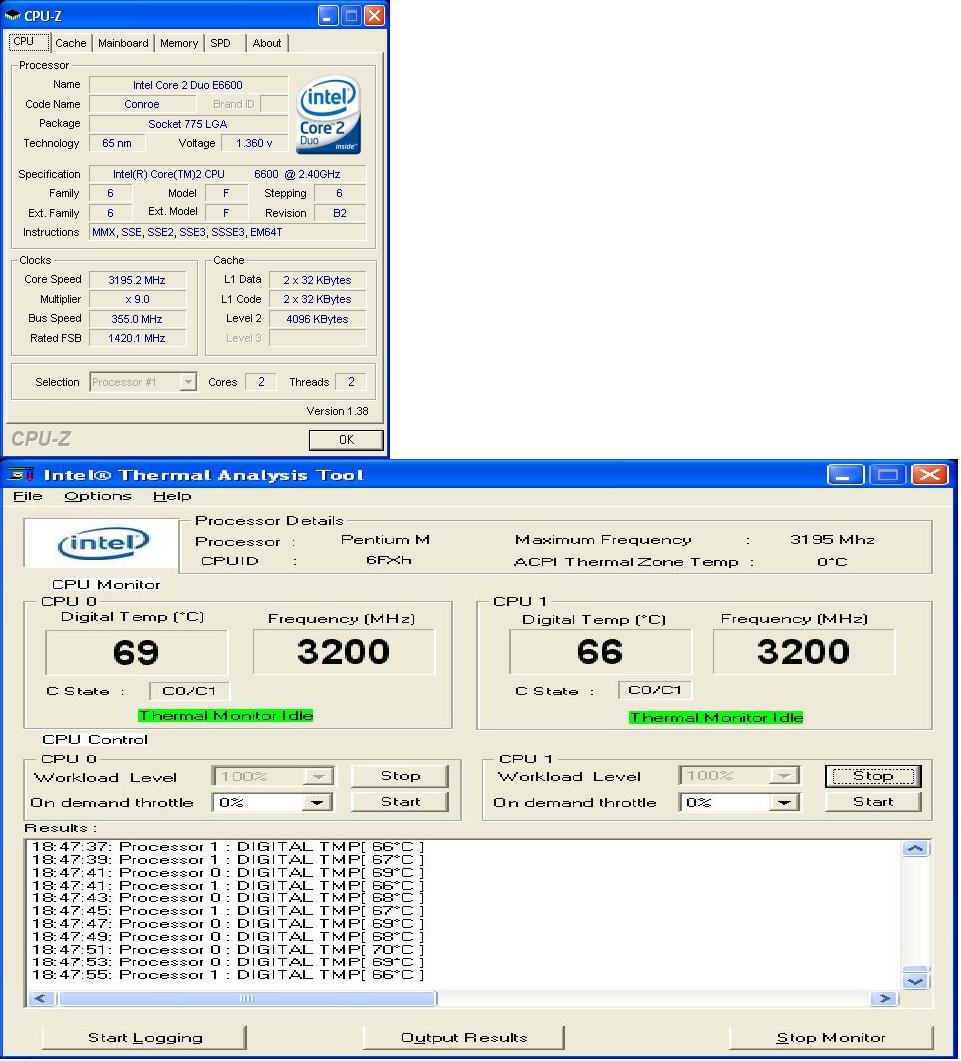Click results list scroll down arrow

(x=915, y=981)
